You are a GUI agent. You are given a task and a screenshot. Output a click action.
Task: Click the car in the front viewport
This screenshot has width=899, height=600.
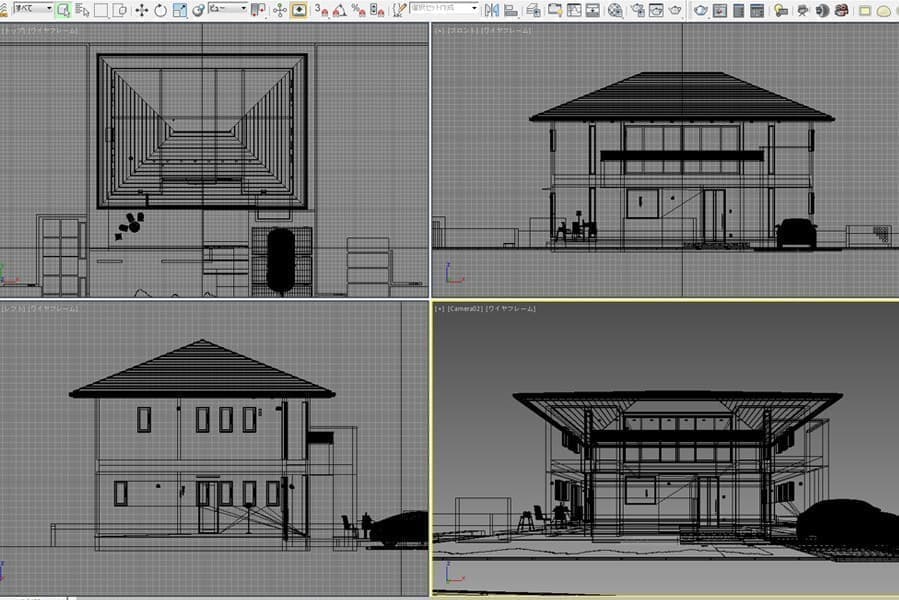[x=796, y=232]
